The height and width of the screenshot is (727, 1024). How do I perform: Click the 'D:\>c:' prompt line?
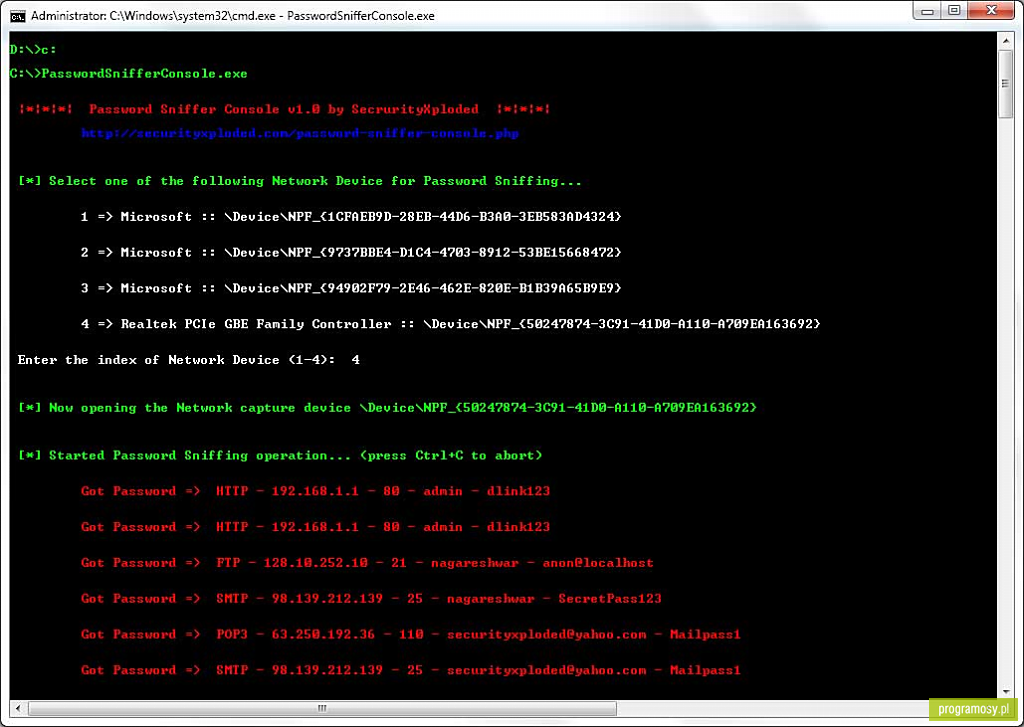coord(33,50)
